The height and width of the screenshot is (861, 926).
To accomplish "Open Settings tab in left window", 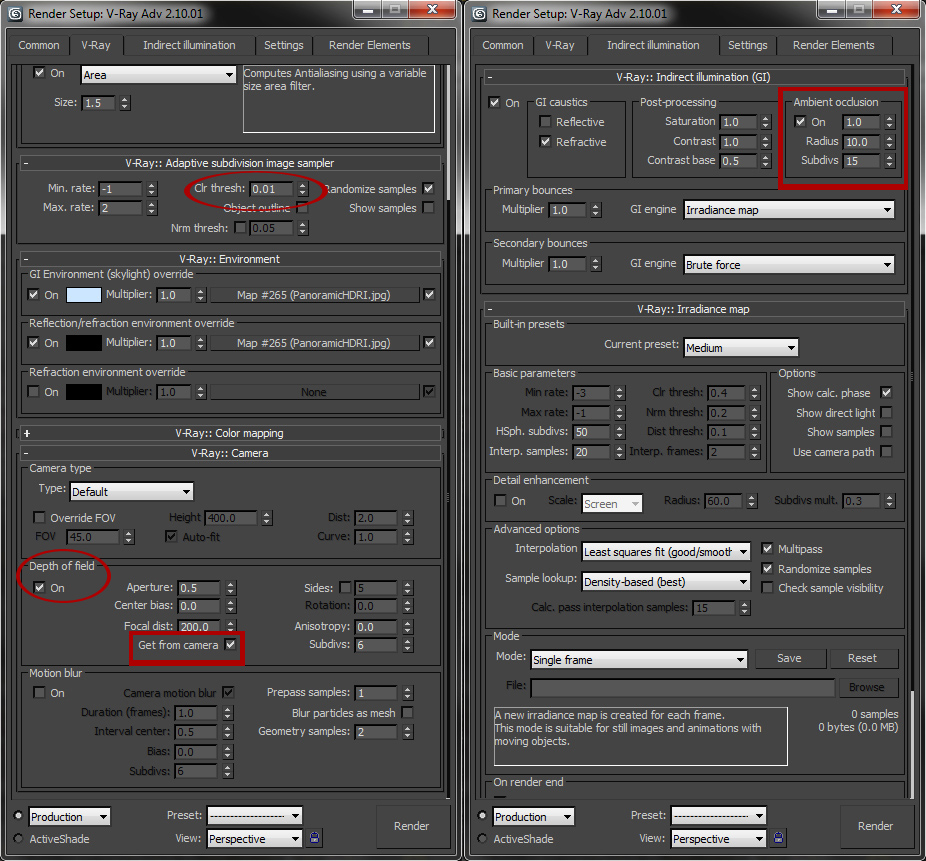I will point(283,45).
